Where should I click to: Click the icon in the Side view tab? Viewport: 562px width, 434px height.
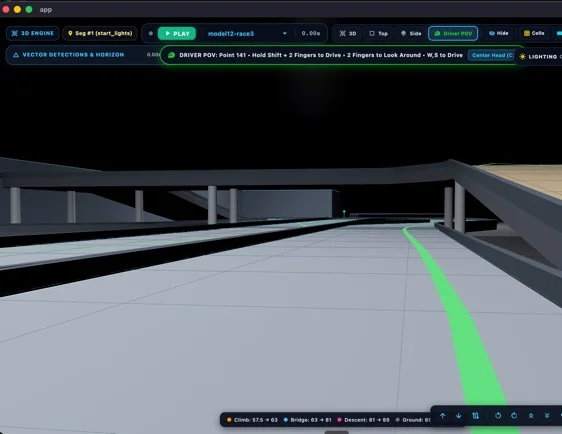point(404,33)
